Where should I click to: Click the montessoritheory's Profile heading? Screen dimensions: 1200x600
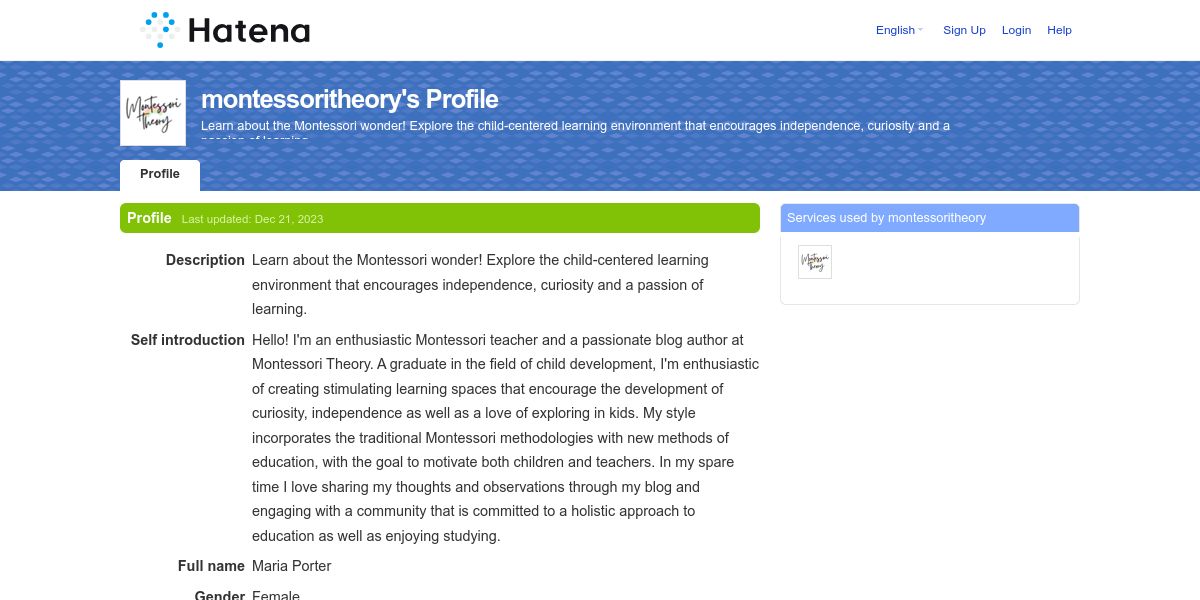[349, 99]
